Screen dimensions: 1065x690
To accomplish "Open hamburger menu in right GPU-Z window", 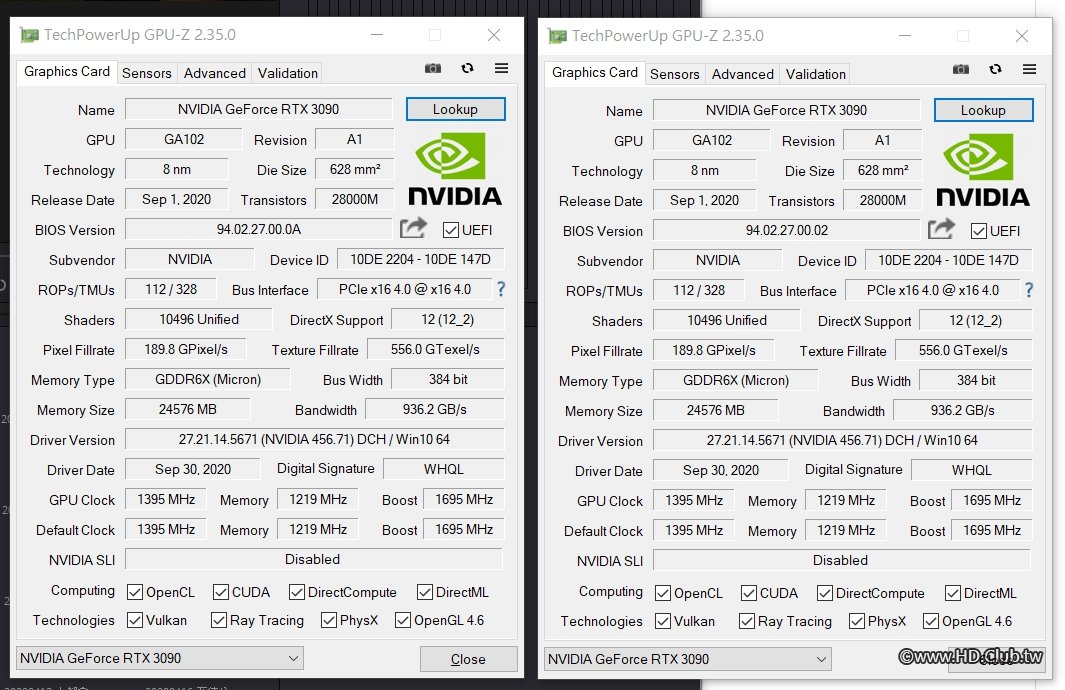I will (1029, 69).
